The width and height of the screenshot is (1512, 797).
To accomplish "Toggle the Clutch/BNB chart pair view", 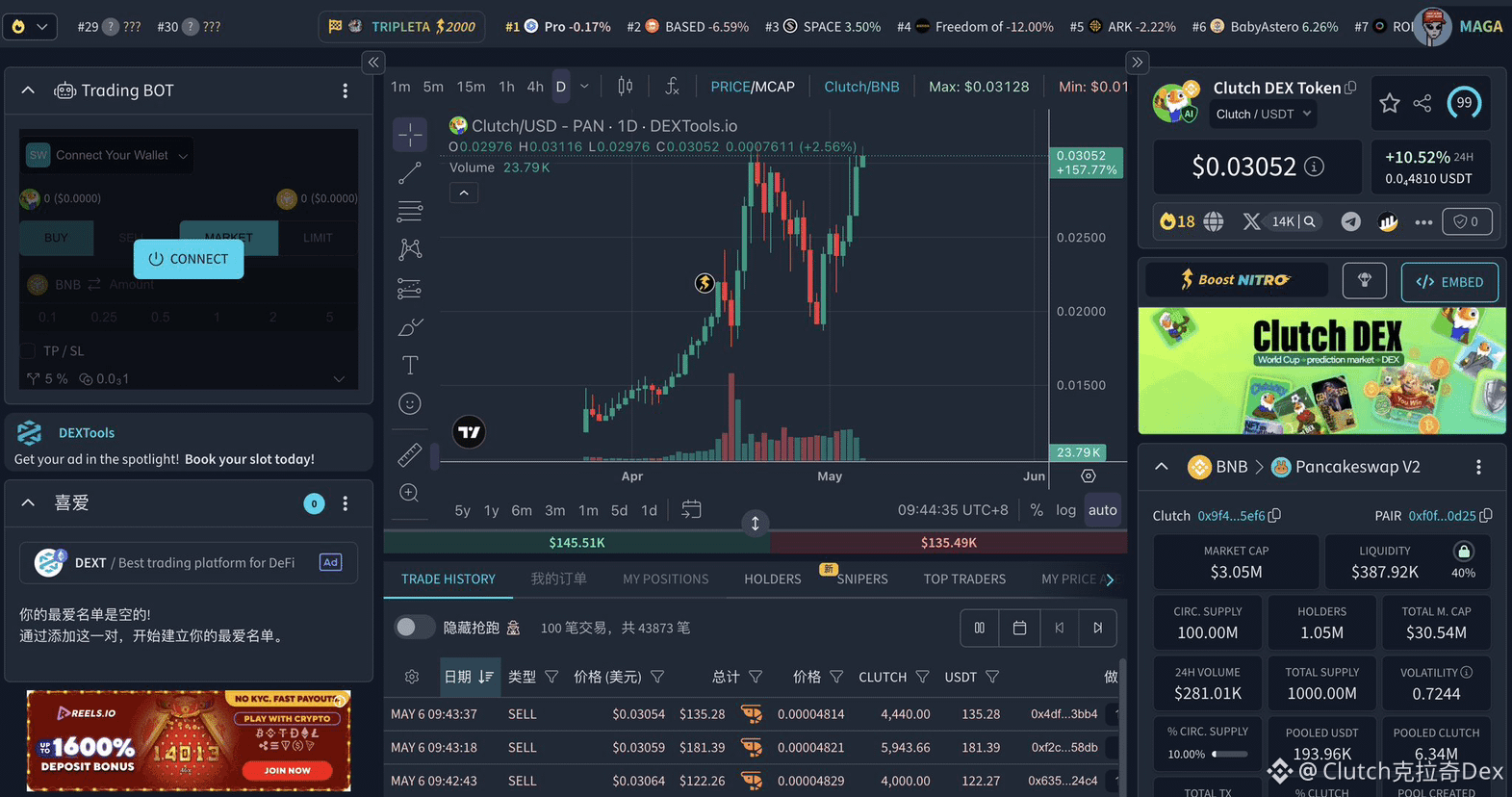I will tap(861, 87).
